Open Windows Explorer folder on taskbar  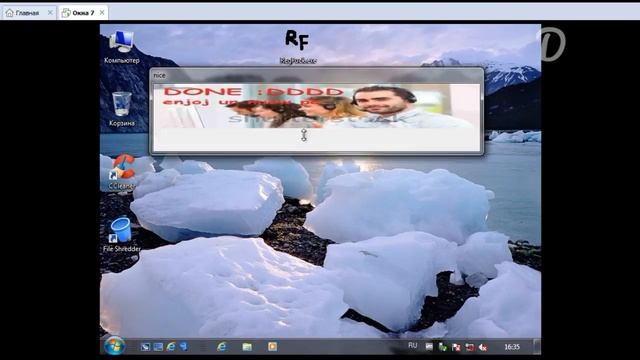[247, 347]
